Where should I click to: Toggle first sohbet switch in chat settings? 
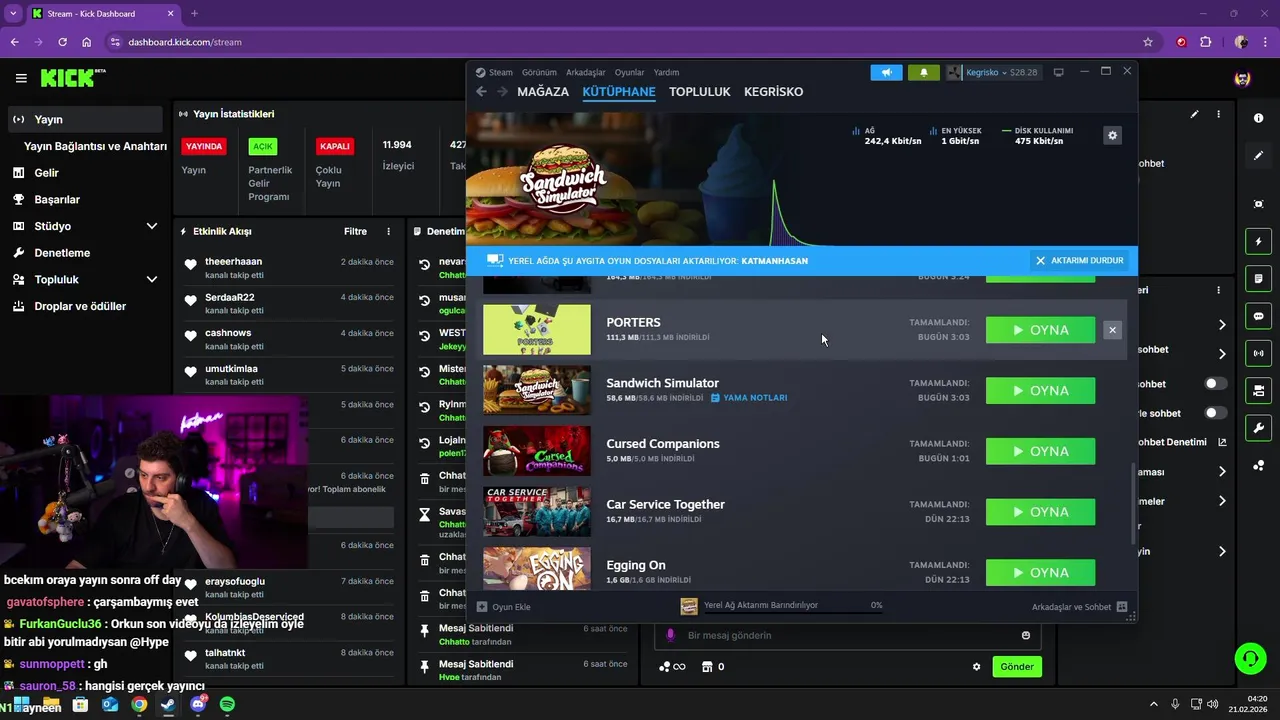[x=1215, y=384]
